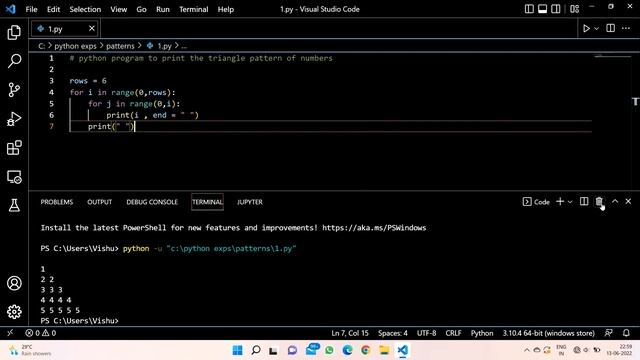The image size is (640, 360).
Task: Change indentation via Spaces: 4
Action: (393, 333)
